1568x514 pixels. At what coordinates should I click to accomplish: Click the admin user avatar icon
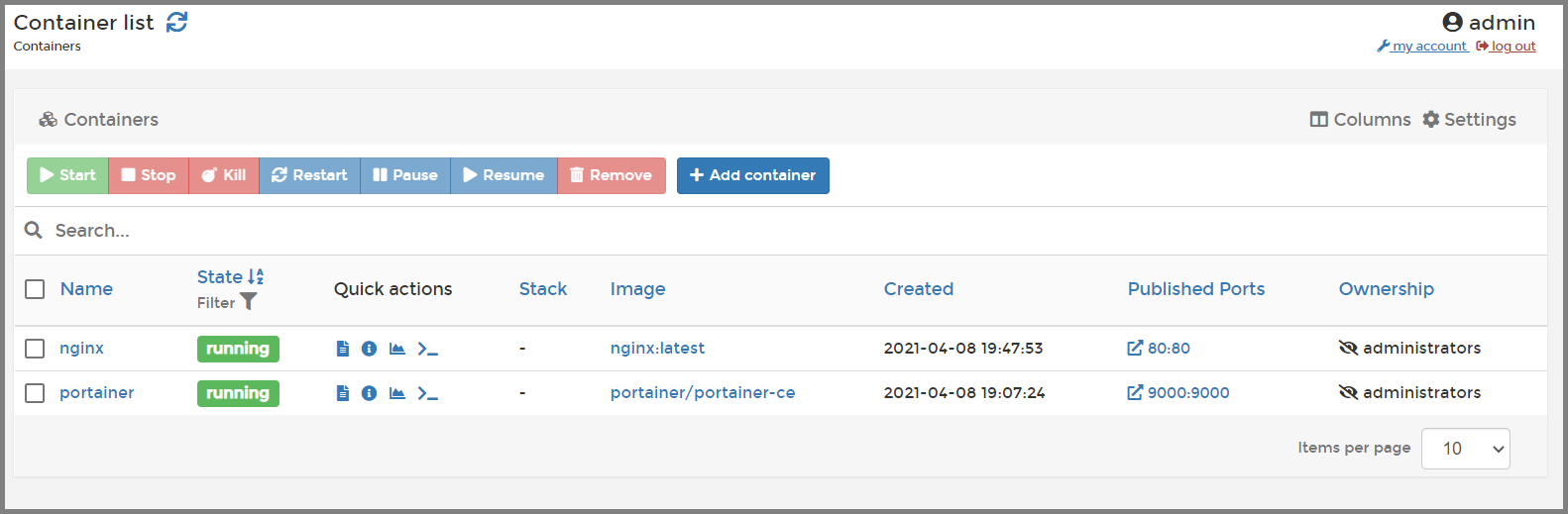1453,22
